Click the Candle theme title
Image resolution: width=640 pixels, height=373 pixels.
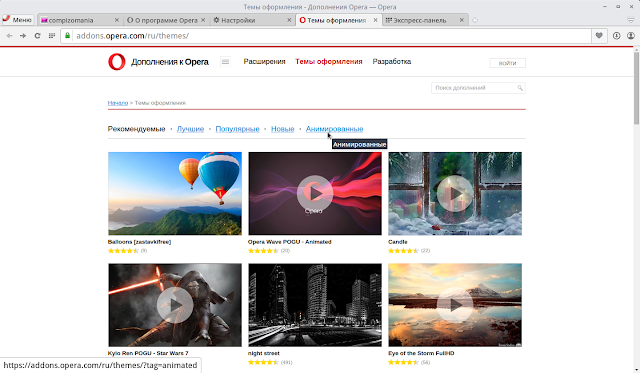click(398, 242)
